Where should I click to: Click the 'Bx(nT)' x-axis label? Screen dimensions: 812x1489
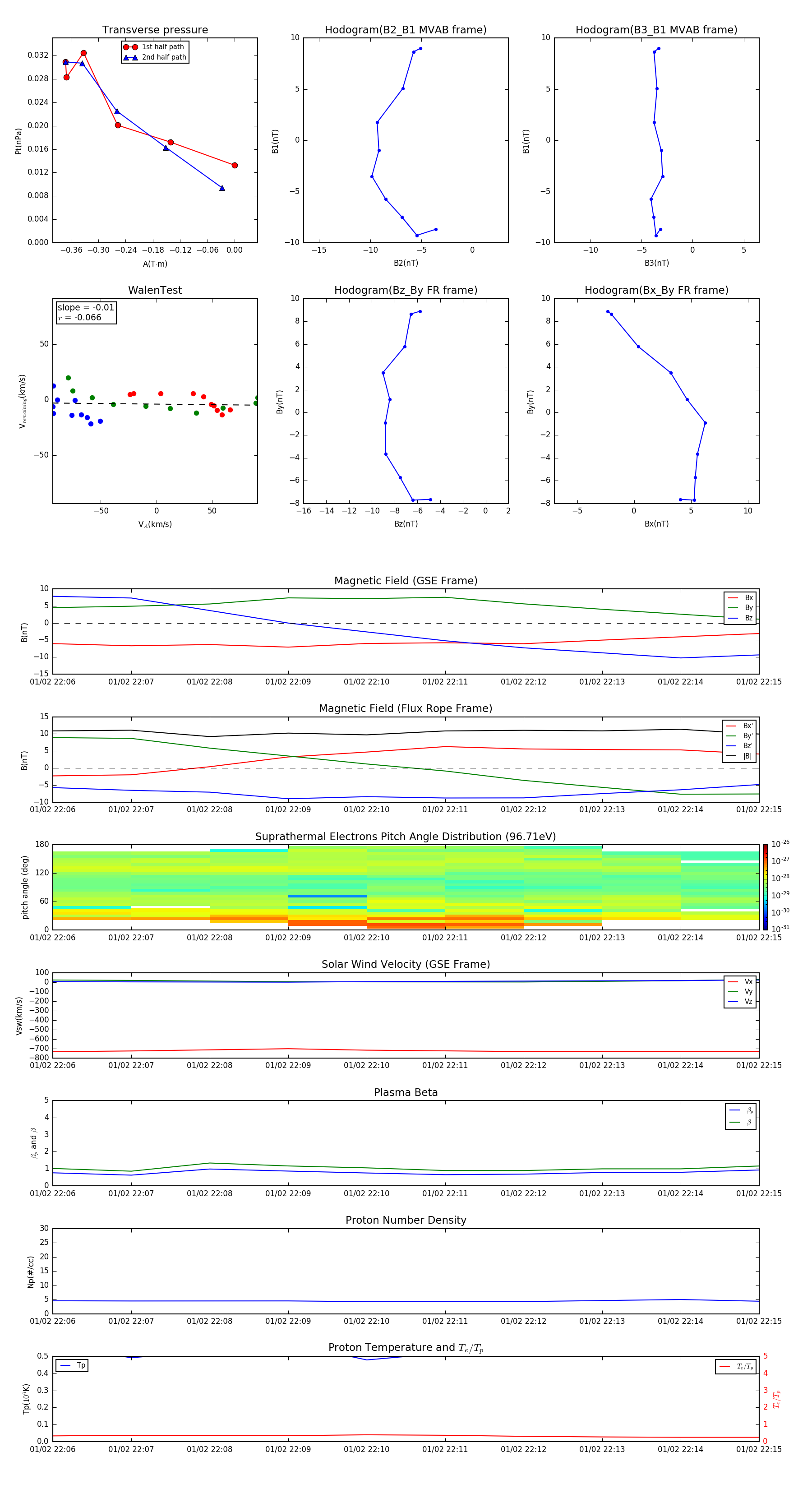click(656, 524)
